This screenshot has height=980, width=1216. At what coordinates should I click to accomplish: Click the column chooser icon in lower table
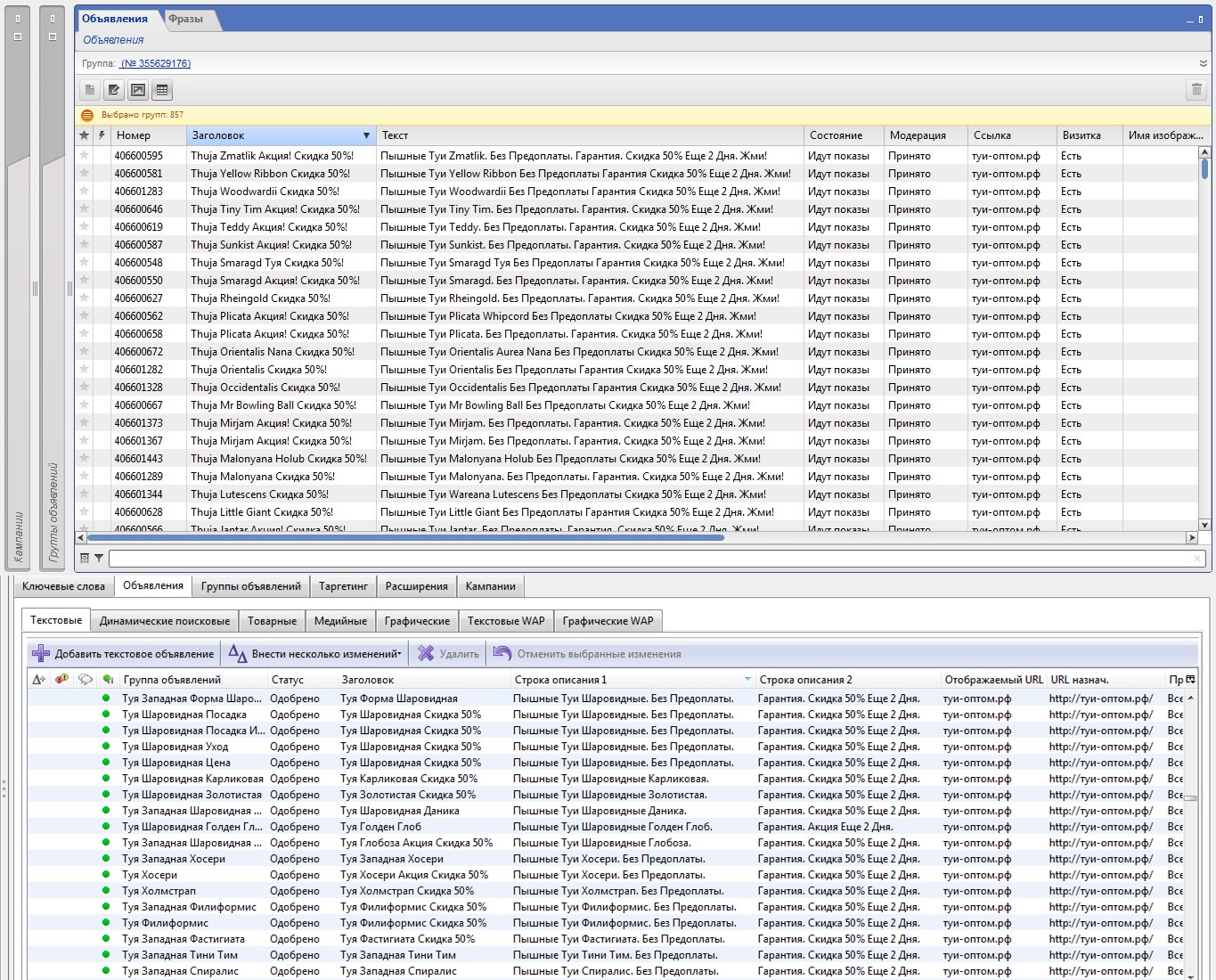(x=1191, y=679)
